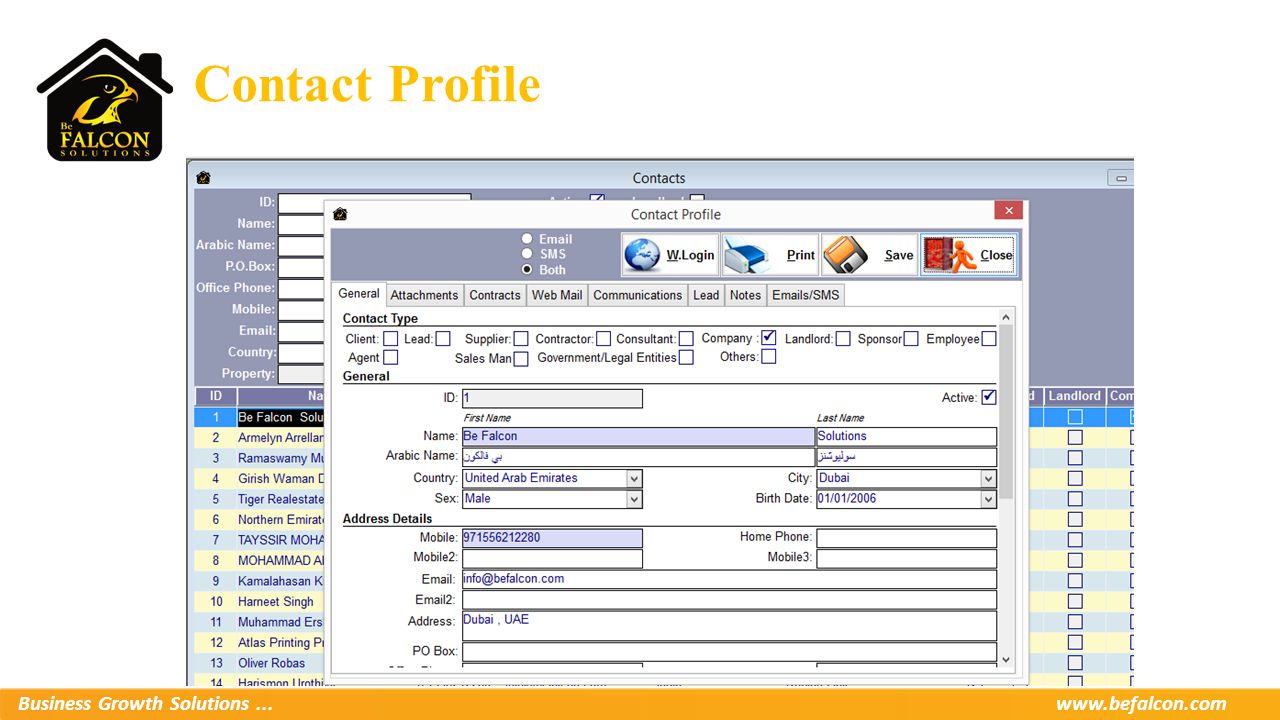Click the Mobile number field
The image size is (1280, 720).
click(552, 538)
